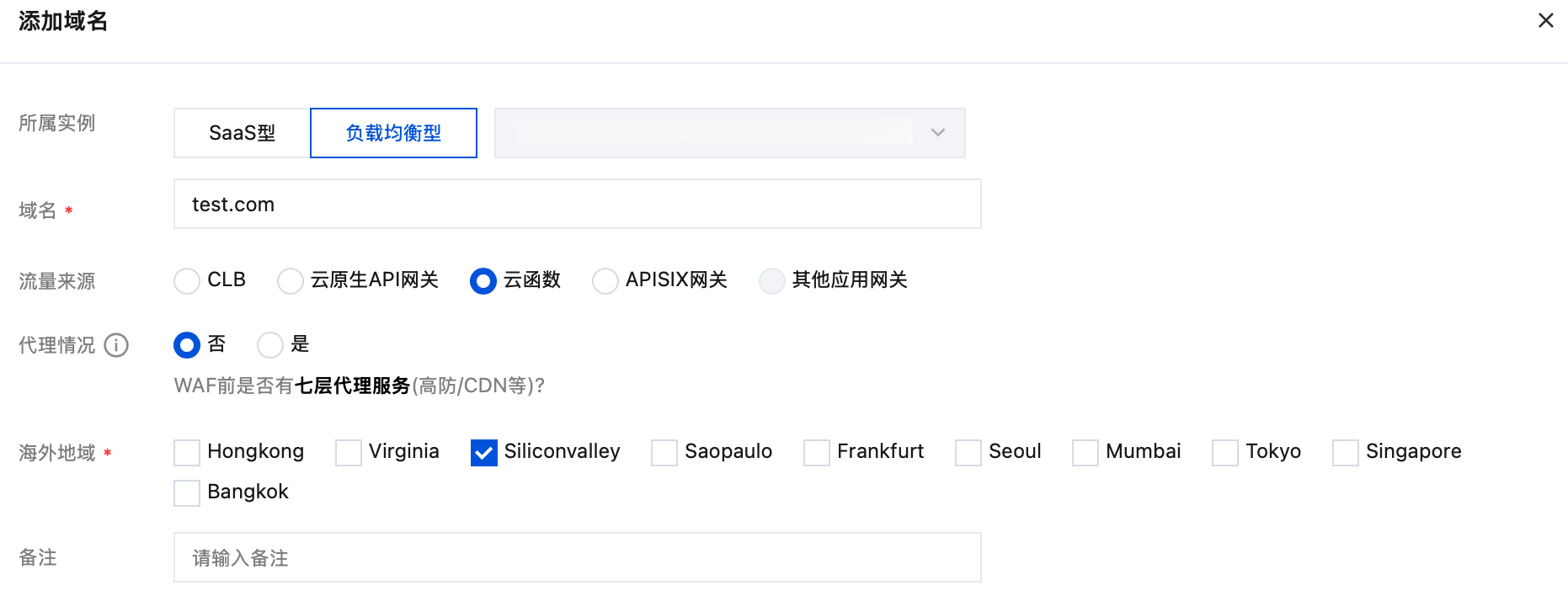Screen dimensions: 1568x596
Task: Enable the Tokyo region checkbox
Action: tap(1225, 453)
